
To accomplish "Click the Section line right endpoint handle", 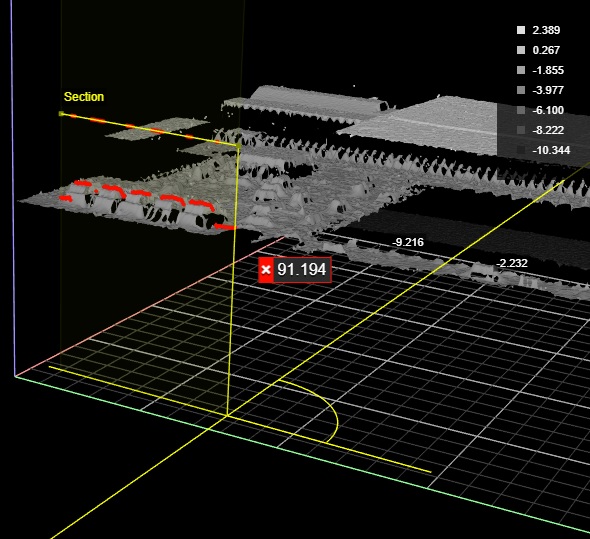I will click(238, 145).
